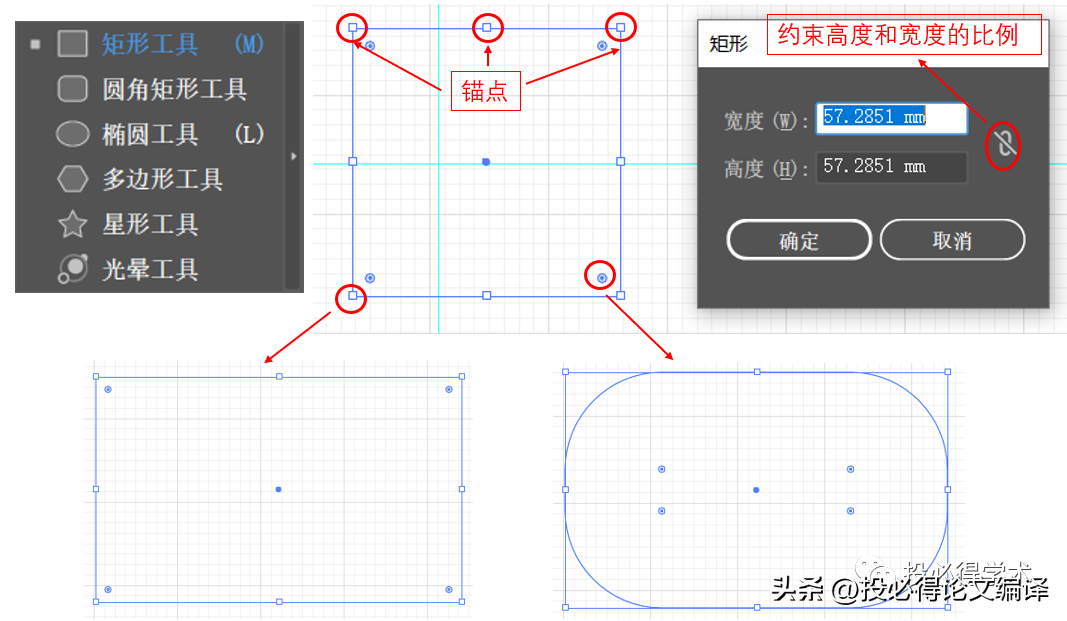The height and width of the screenshot is (621, 1067).
Task: Select the 多边形工具 hexagon icon
Action: point(72,179)
